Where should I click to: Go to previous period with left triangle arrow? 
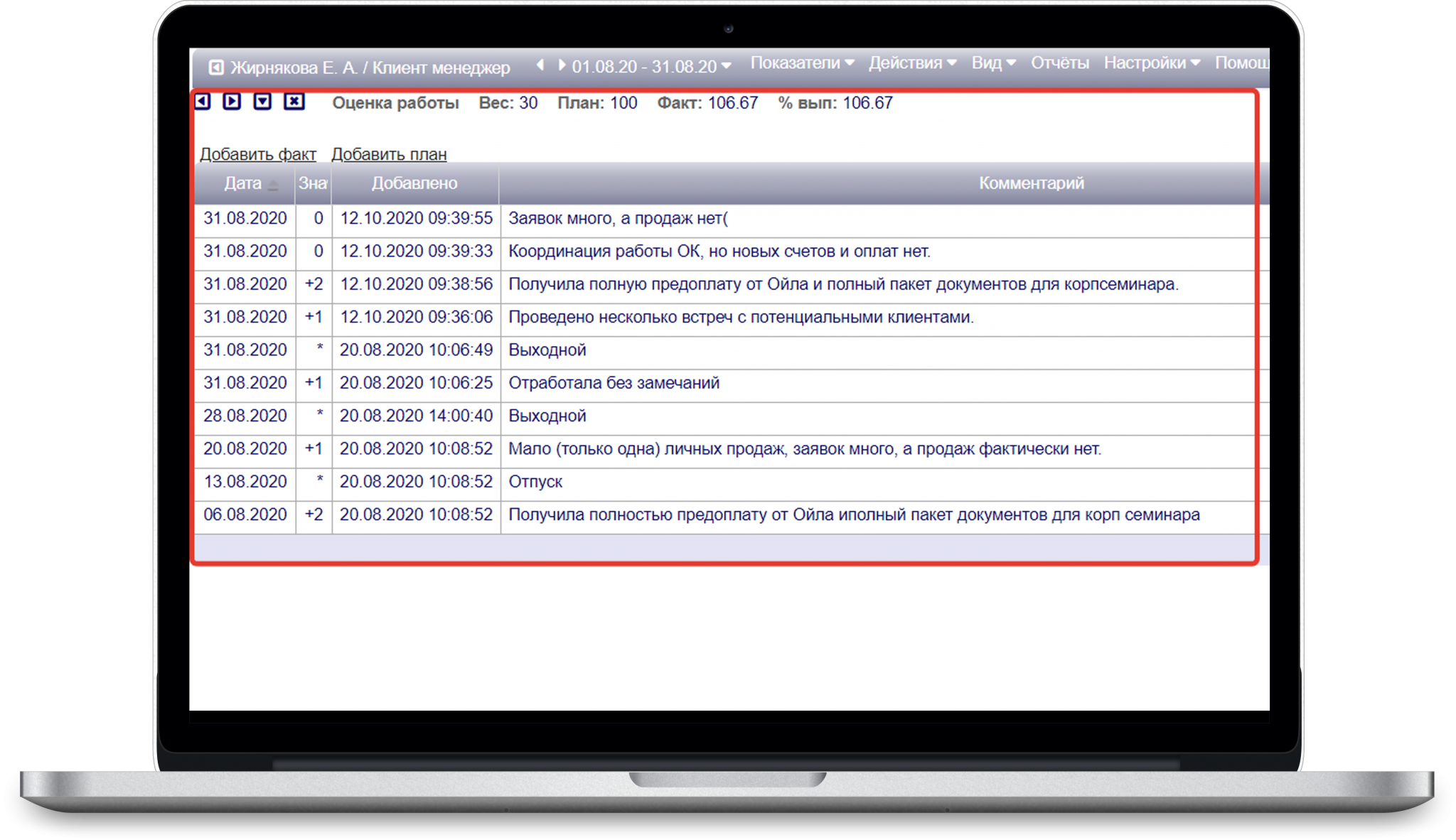point(540,65)
